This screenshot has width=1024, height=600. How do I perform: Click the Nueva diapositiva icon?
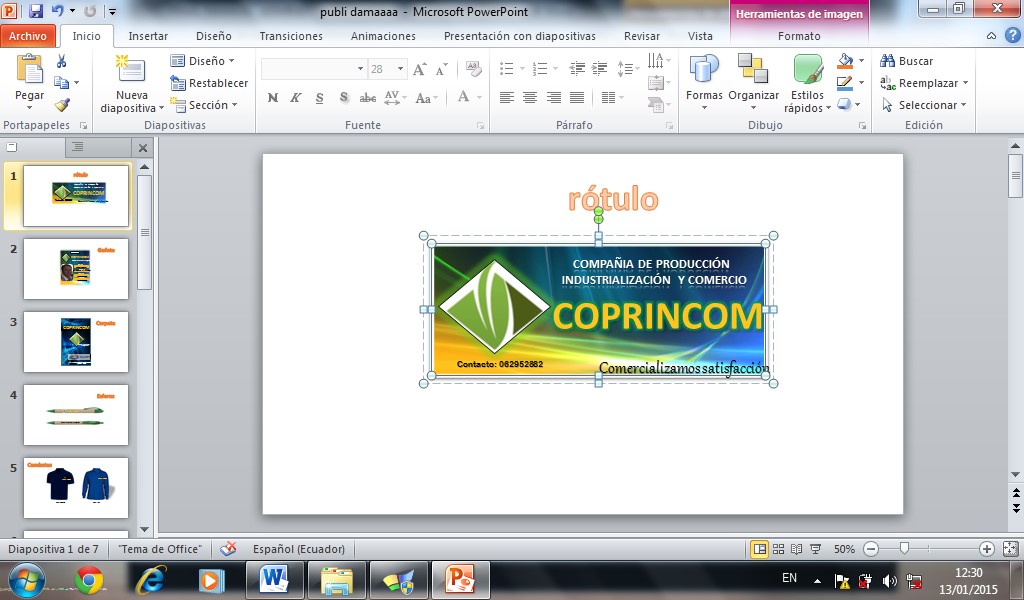click(131, 69)
